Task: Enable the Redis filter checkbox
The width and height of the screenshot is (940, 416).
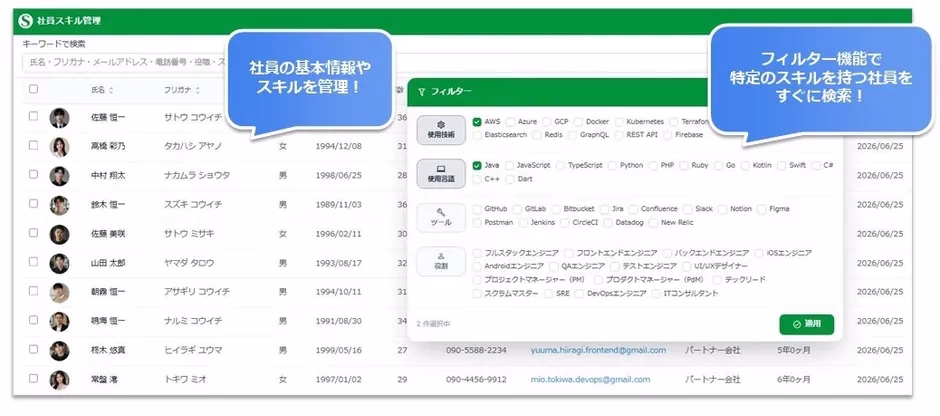Action: click(537, 135)
